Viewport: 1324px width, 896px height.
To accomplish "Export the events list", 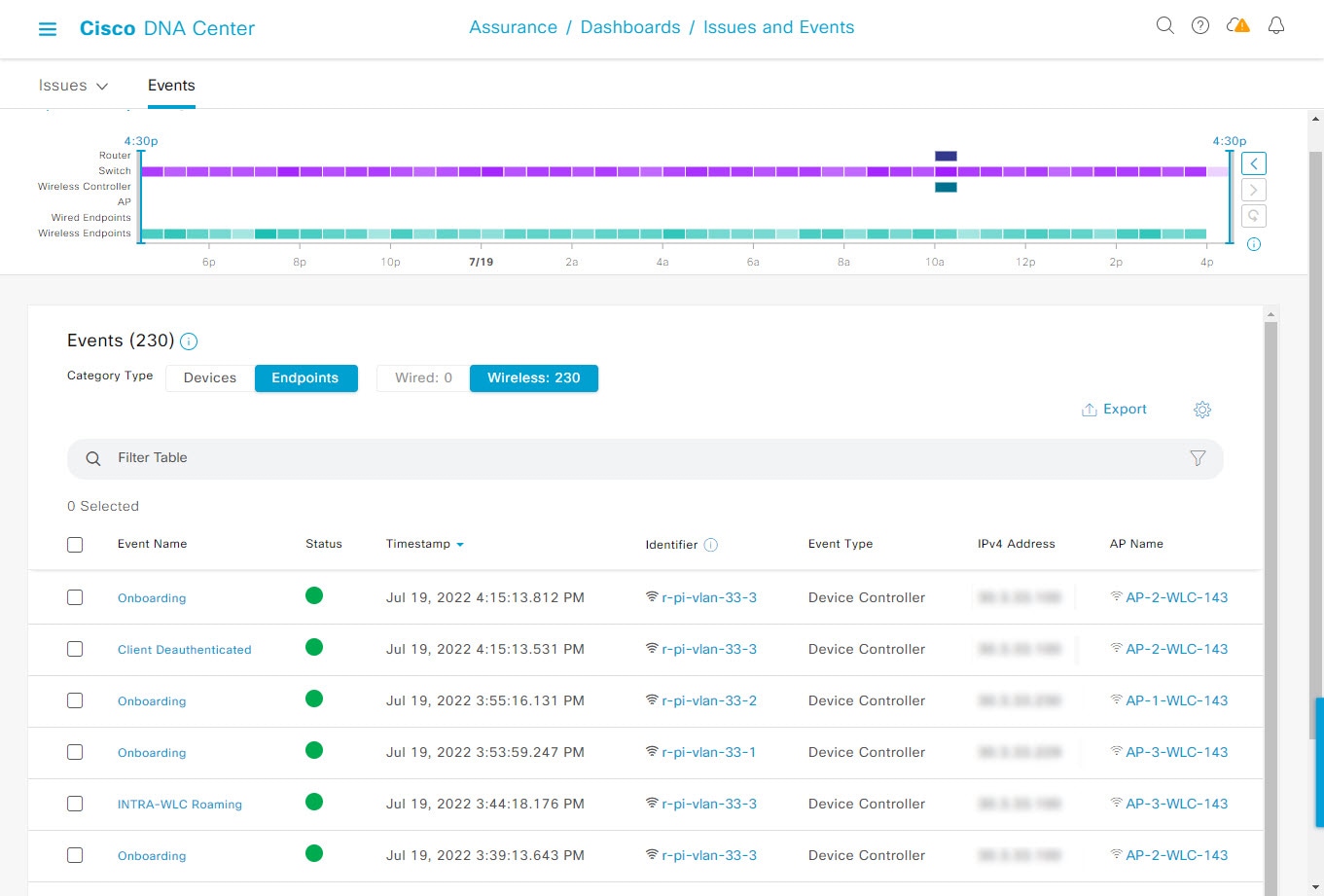I will (x=1114, y=409).
